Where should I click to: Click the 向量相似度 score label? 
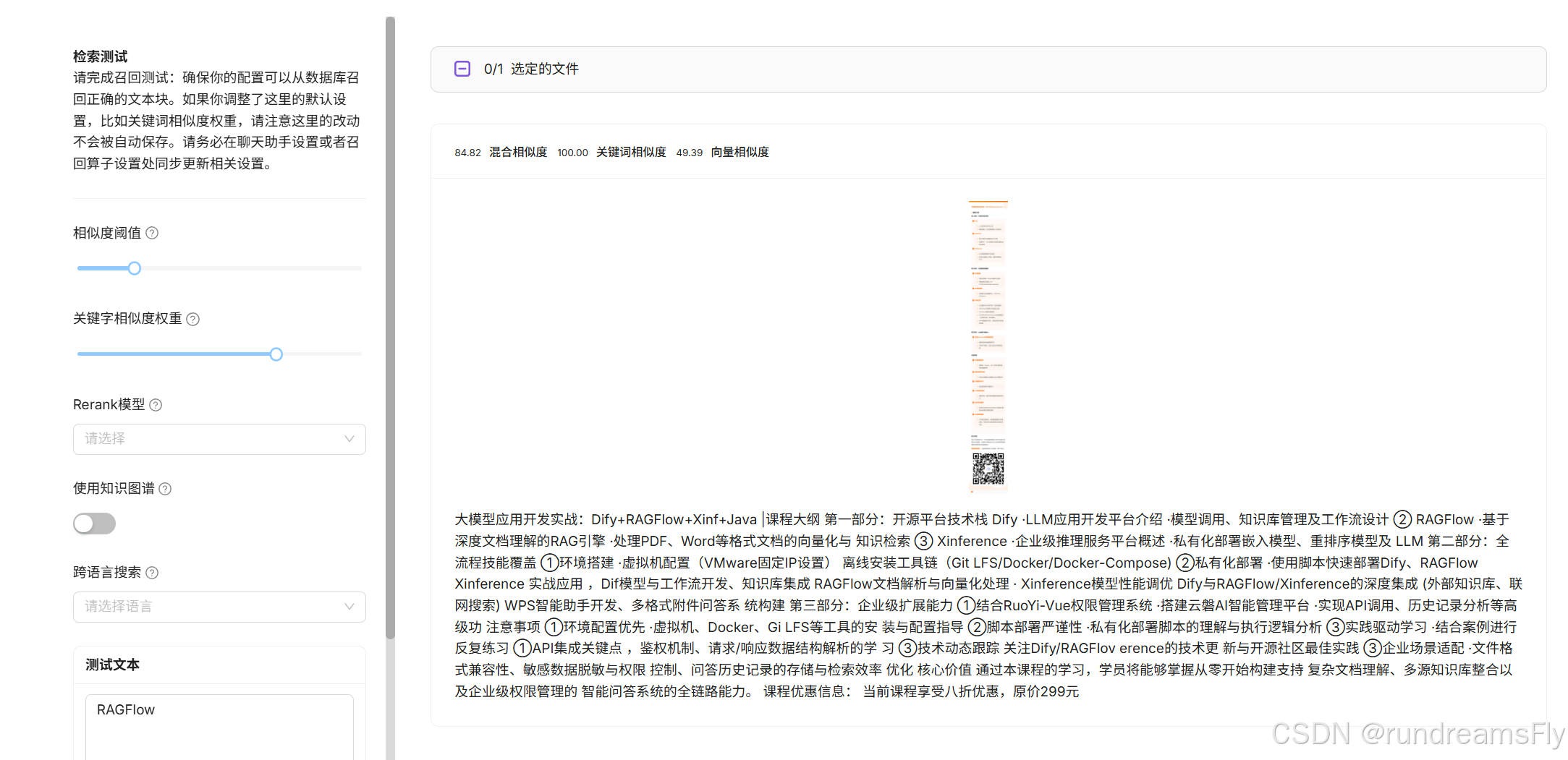[739, 152]
